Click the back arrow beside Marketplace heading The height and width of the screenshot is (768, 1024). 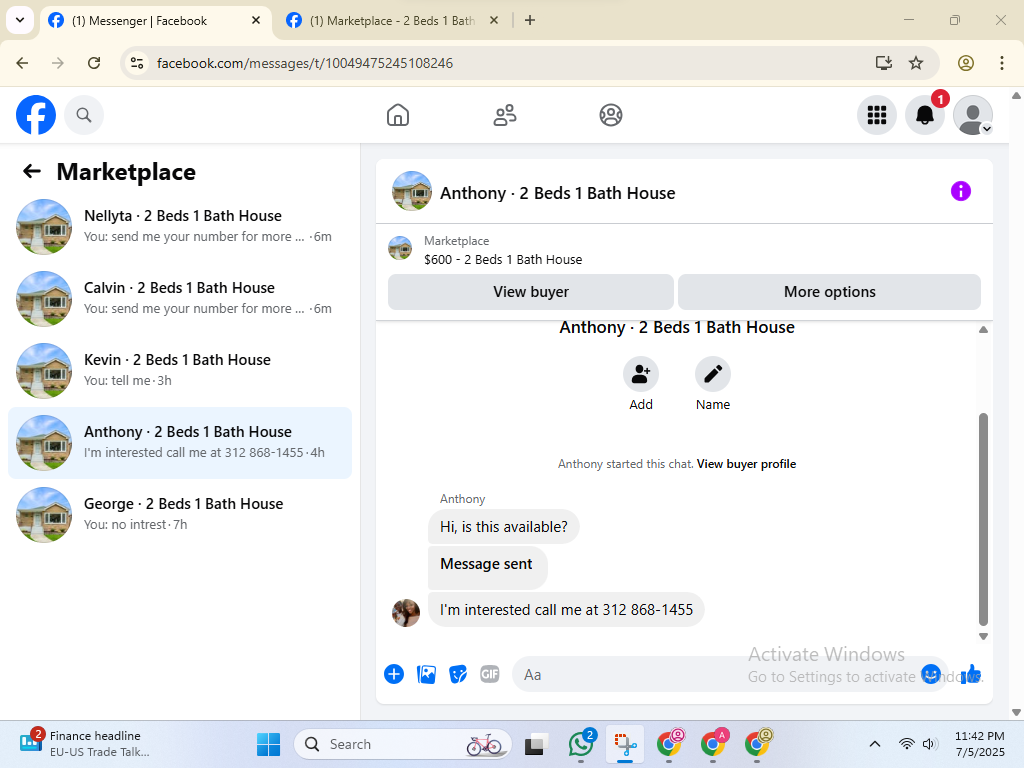32,171
